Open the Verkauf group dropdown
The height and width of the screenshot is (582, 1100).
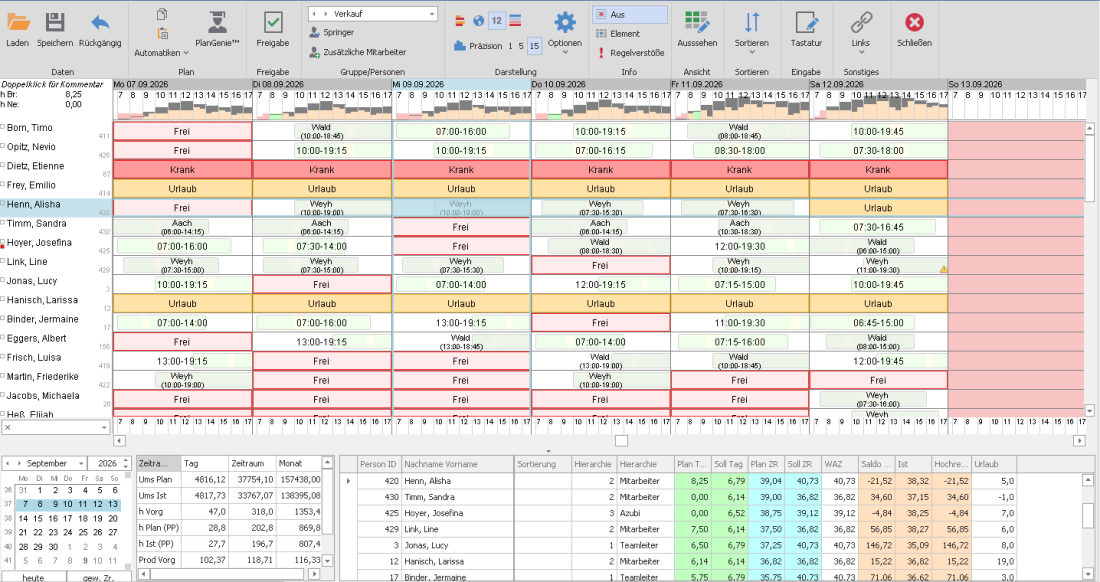point(432,14)
